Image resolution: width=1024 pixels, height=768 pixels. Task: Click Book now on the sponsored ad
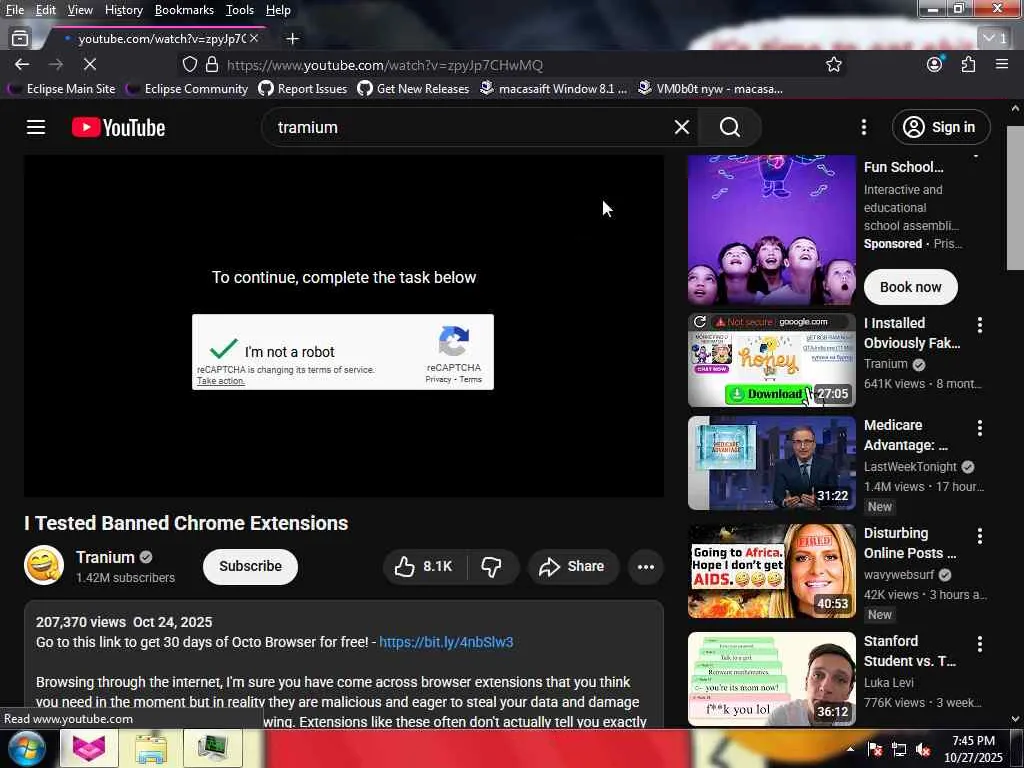[910, 287]
